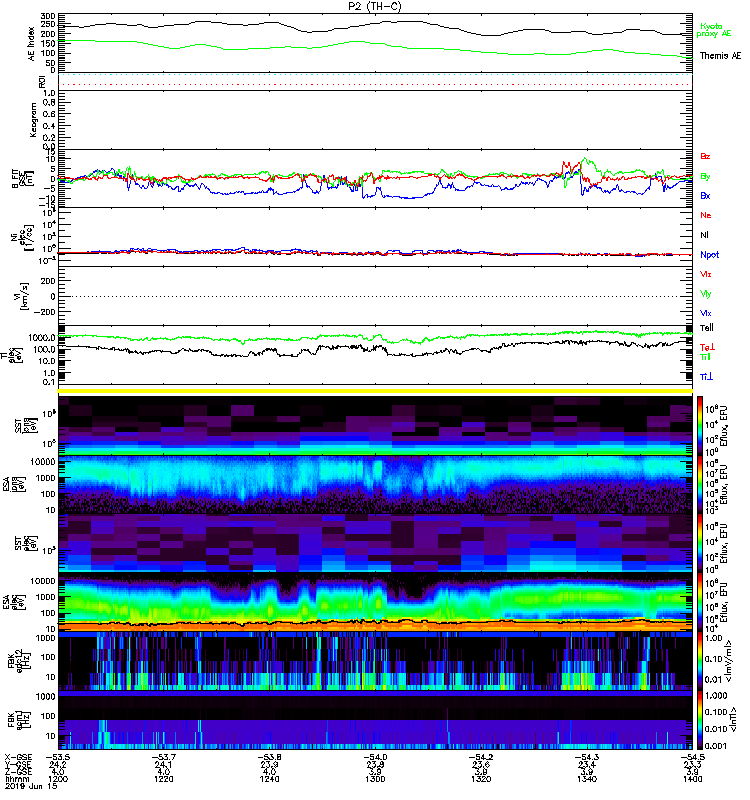Click the SST ions Eflux color bar

tap(700, 425)
